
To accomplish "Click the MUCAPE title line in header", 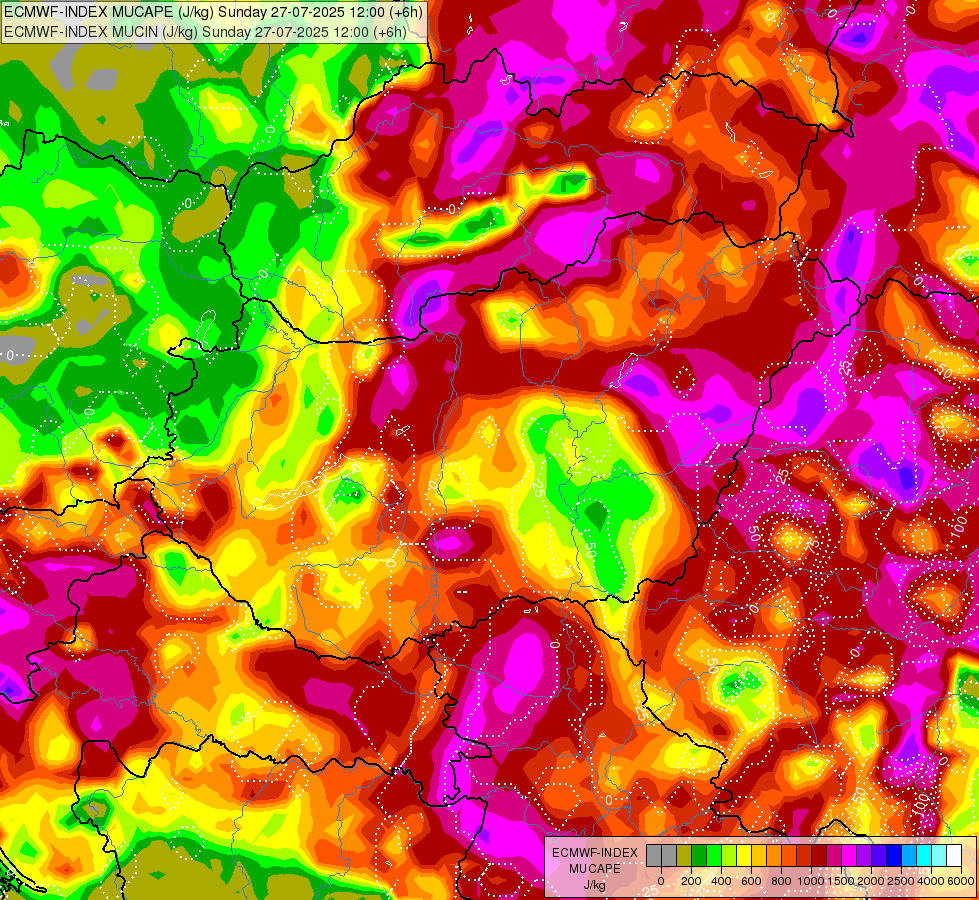I will click(x=214, y=11).
